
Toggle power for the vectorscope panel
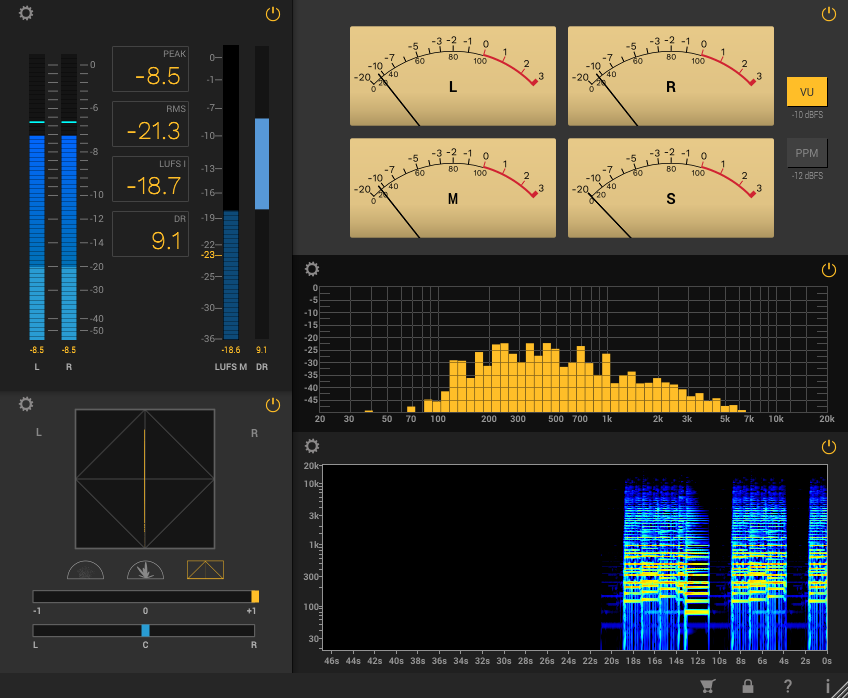tap(273, 405)
